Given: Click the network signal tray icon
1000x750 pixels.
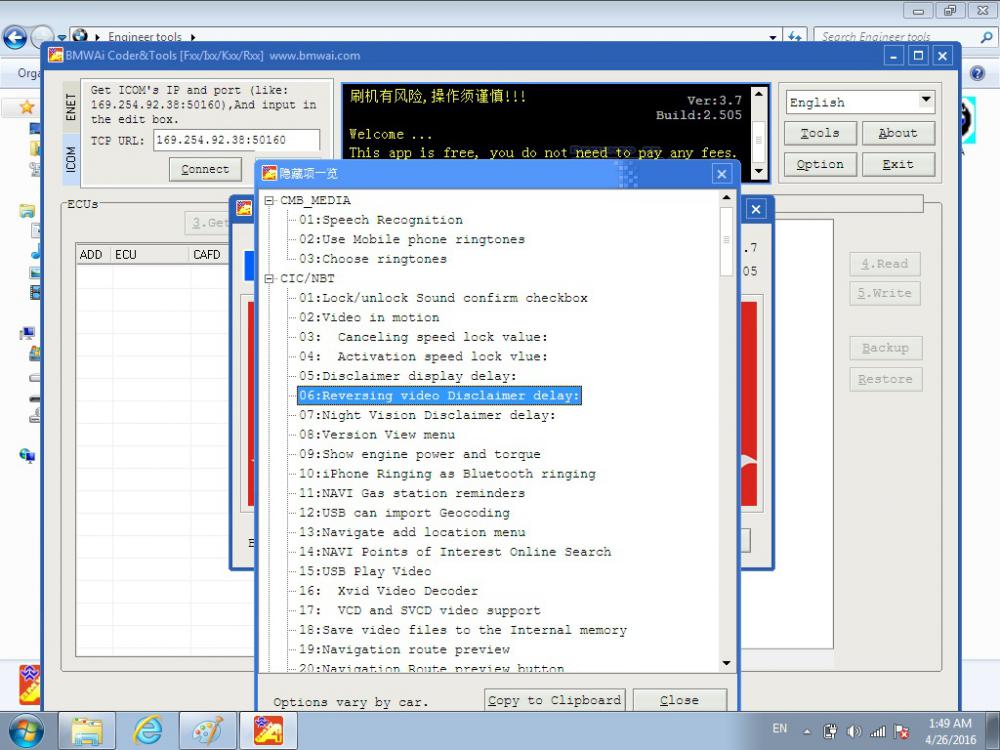Looking at the screenshot, I should (878, 731).
